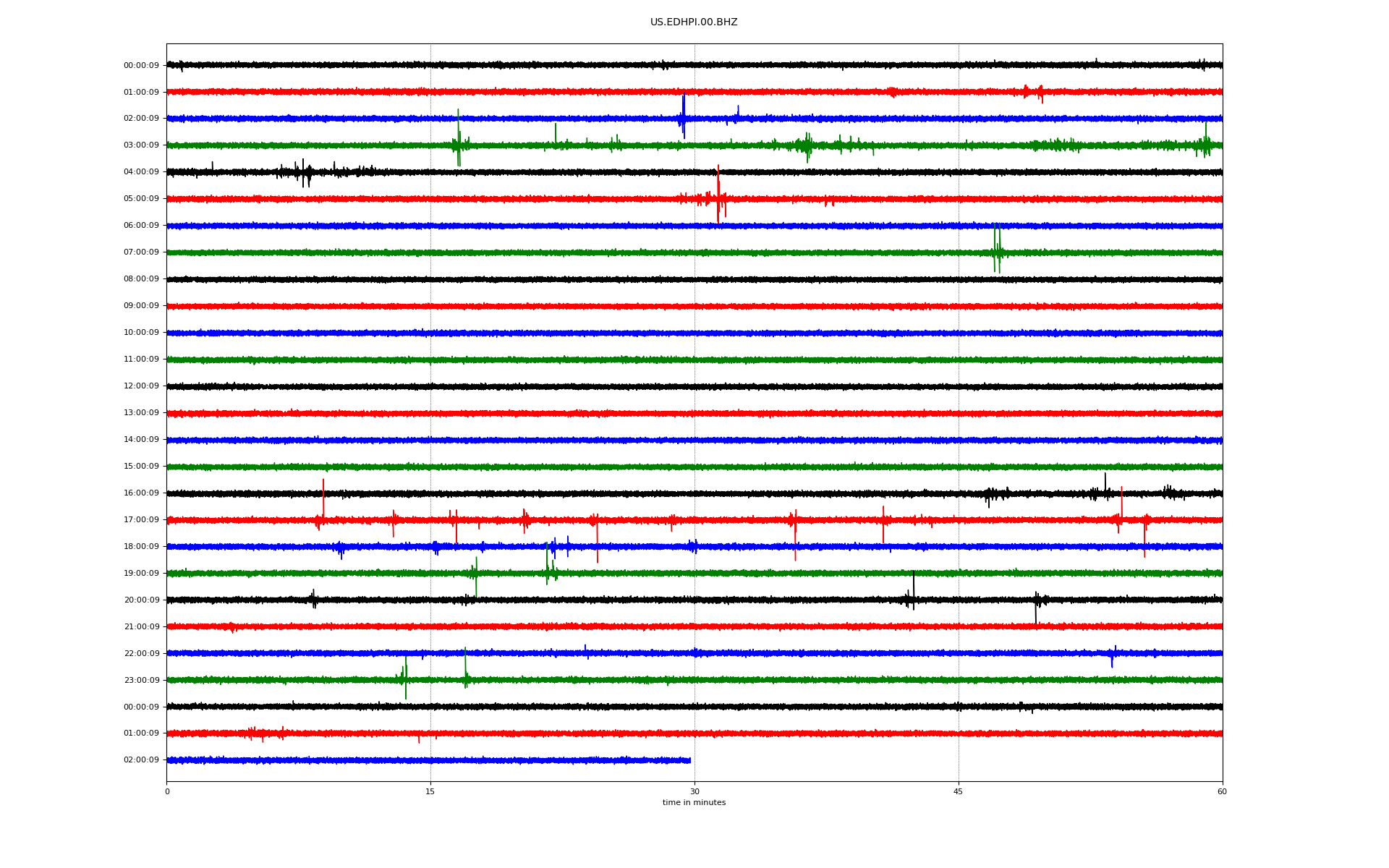The image size is (1389, 868).
Task: Click the 07:00:09 row label
Action: (141, 252)
